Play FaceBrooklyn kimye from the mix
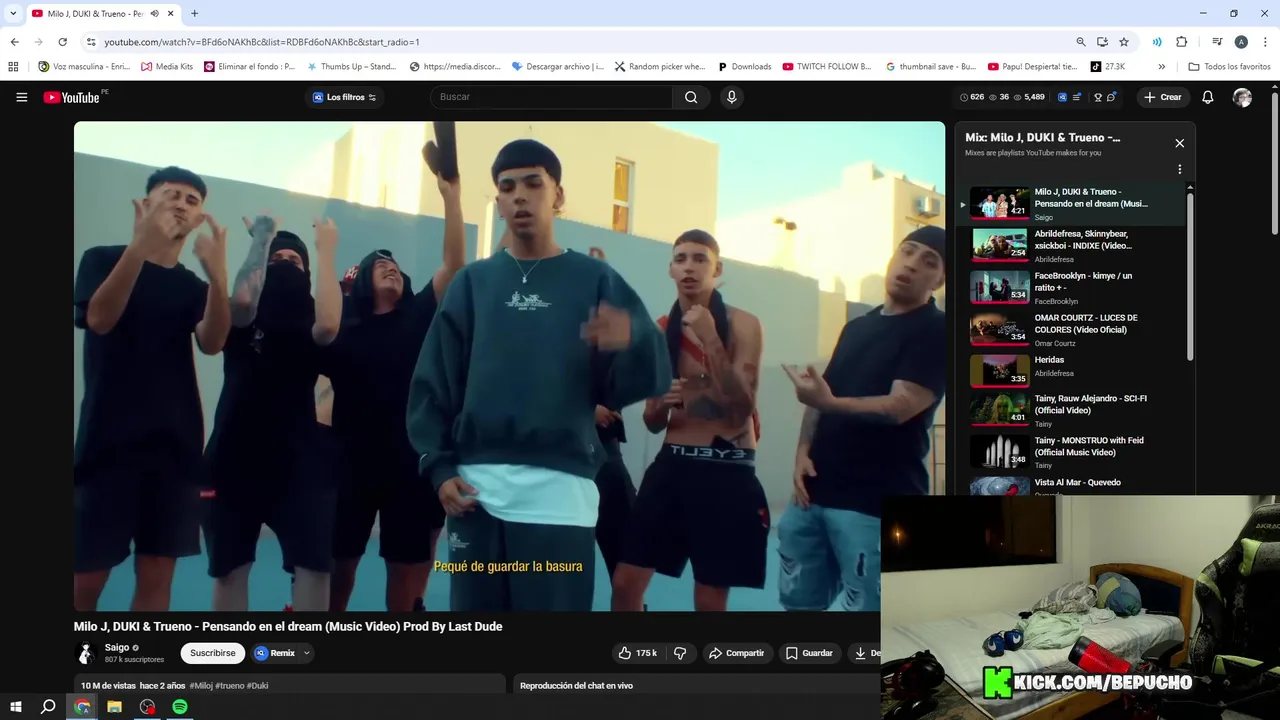Screen dimensions: 1280x720 [1071, 287]
